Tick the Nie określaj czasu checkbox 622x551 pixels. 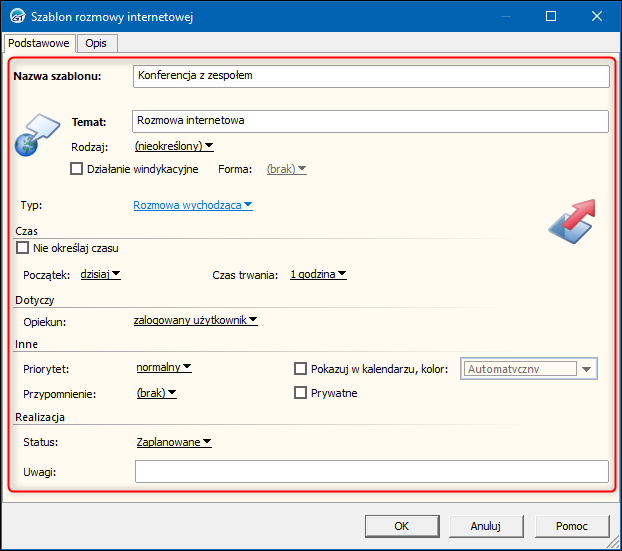23,248
